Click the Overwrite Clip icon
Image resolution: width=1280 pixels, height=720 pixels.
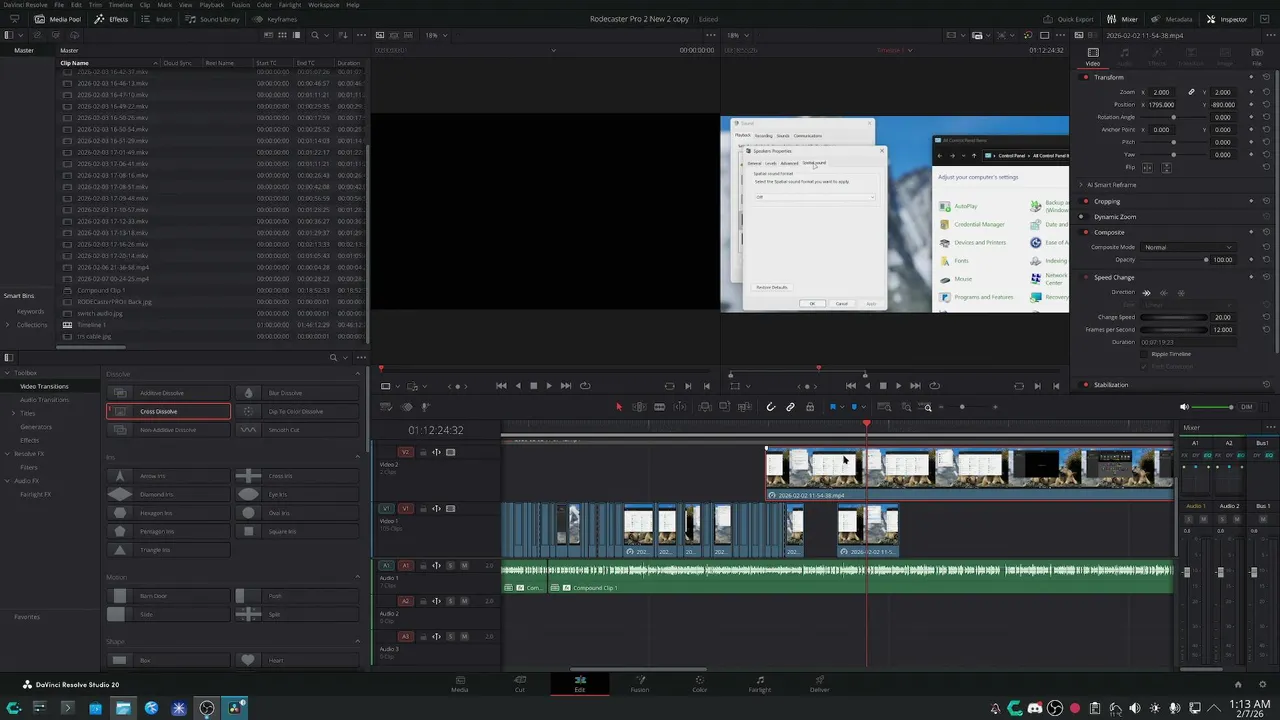(x=724, y=407)
